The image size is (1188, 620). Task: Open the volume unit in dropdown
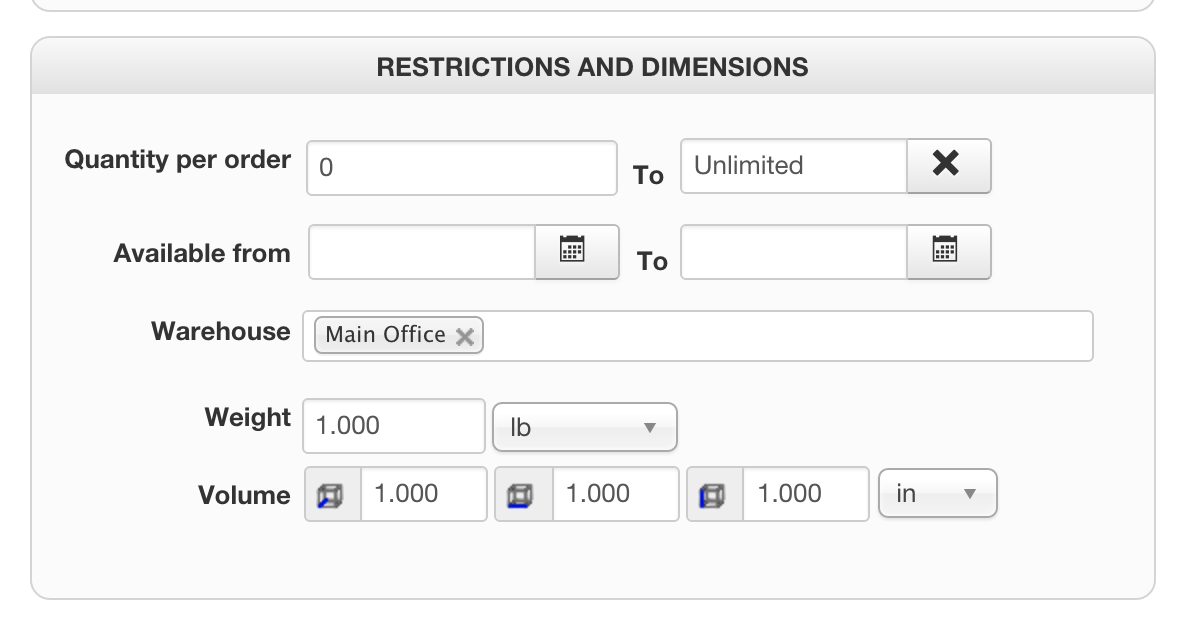937,494
